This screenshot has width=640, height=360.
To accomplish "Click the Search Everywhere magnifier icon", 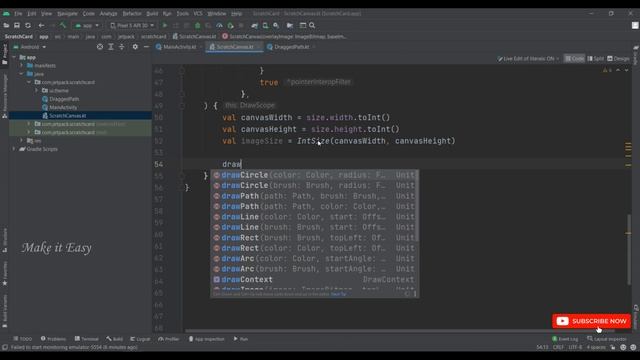I will 312,25.
